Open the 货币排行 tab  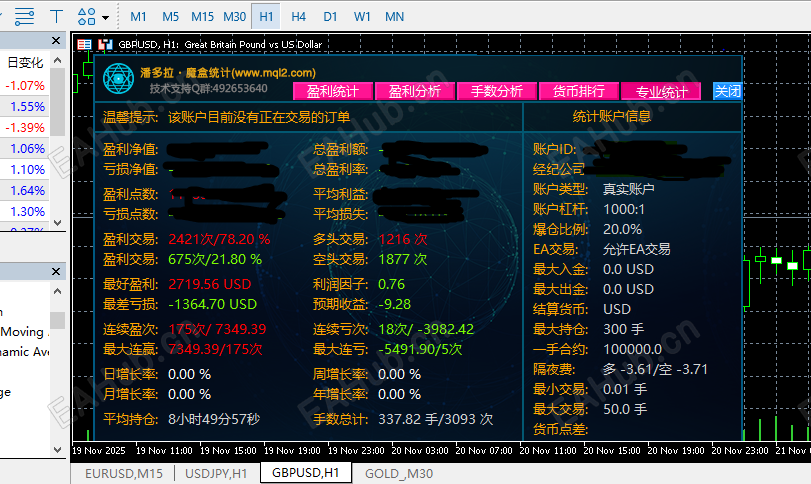click(579, 92)
